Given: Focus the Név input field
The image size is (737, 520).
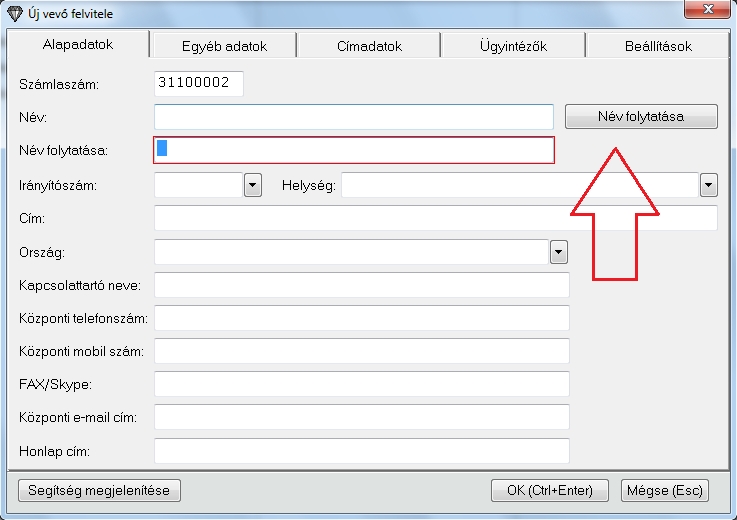Looking at the screenshot, I should click(354, 117).
